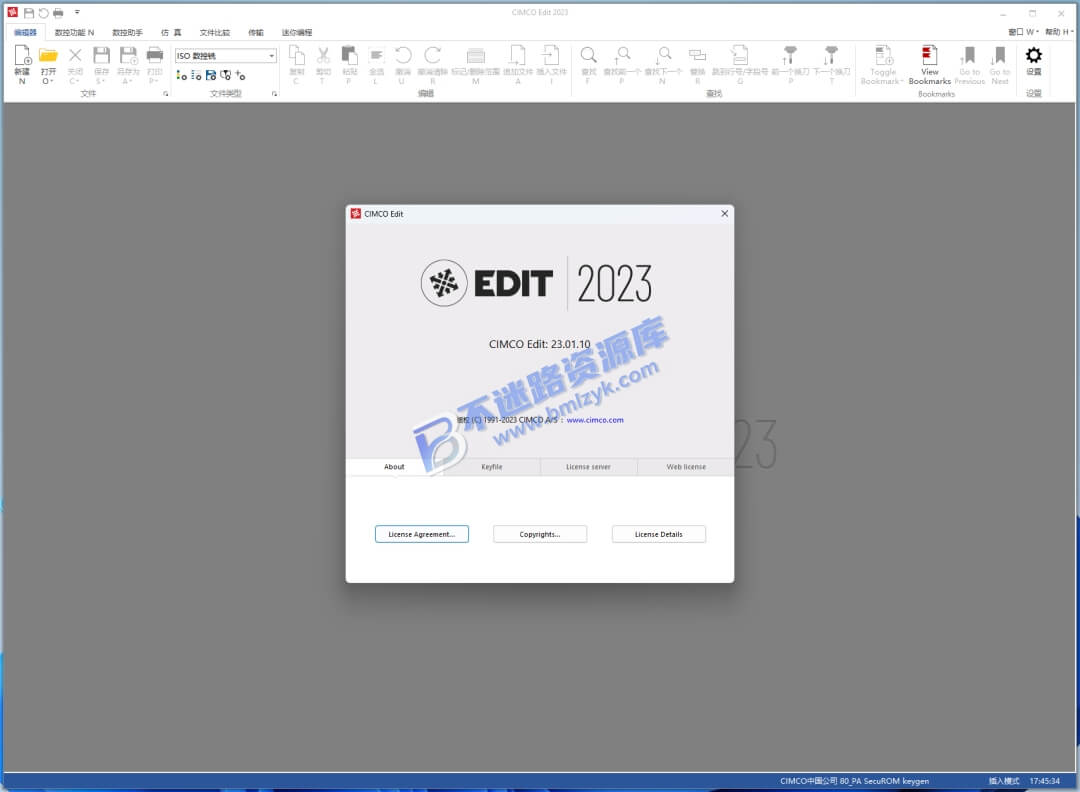
Task: Open the 窗口 W dropdown menu
Action: click(x=1024, y=32)
